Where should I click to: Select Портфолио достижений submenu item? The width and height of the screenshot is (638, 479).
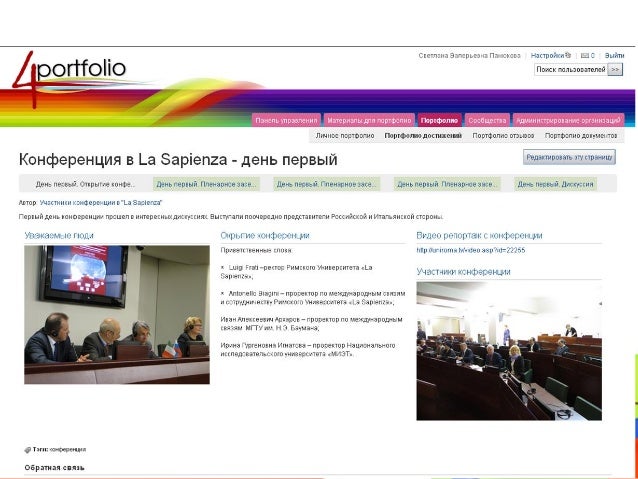(423, 136)
